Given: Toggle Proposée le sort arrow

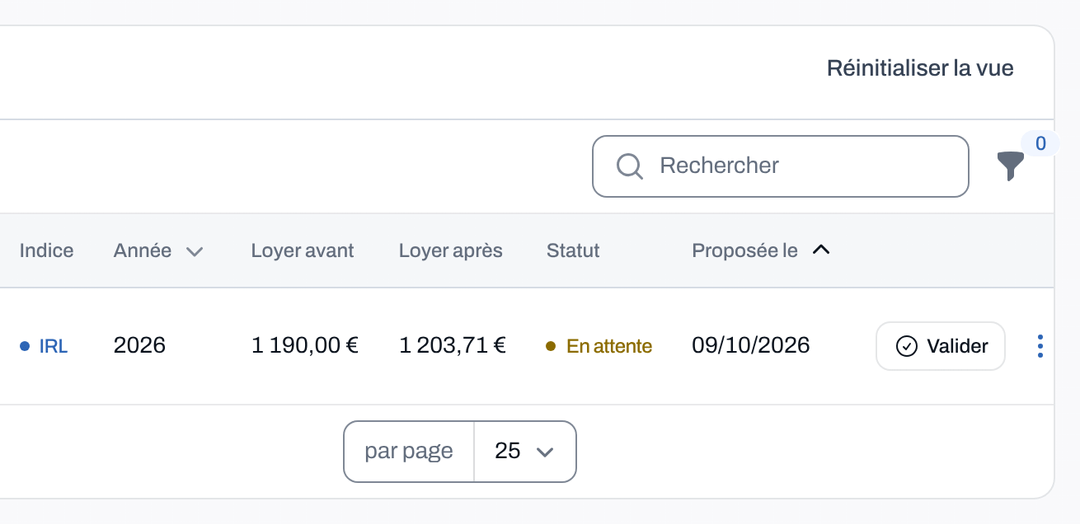Looking at the screenshot, I should click(820, 251).
